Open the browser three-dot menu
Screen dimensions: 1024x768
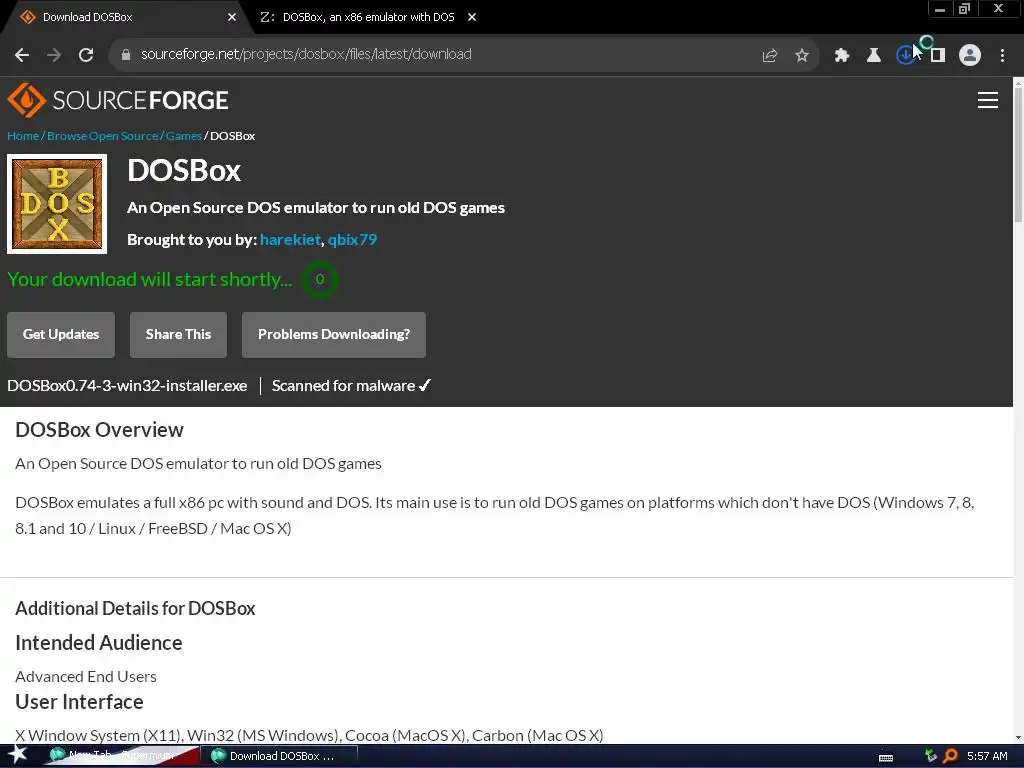point(1002,56)
